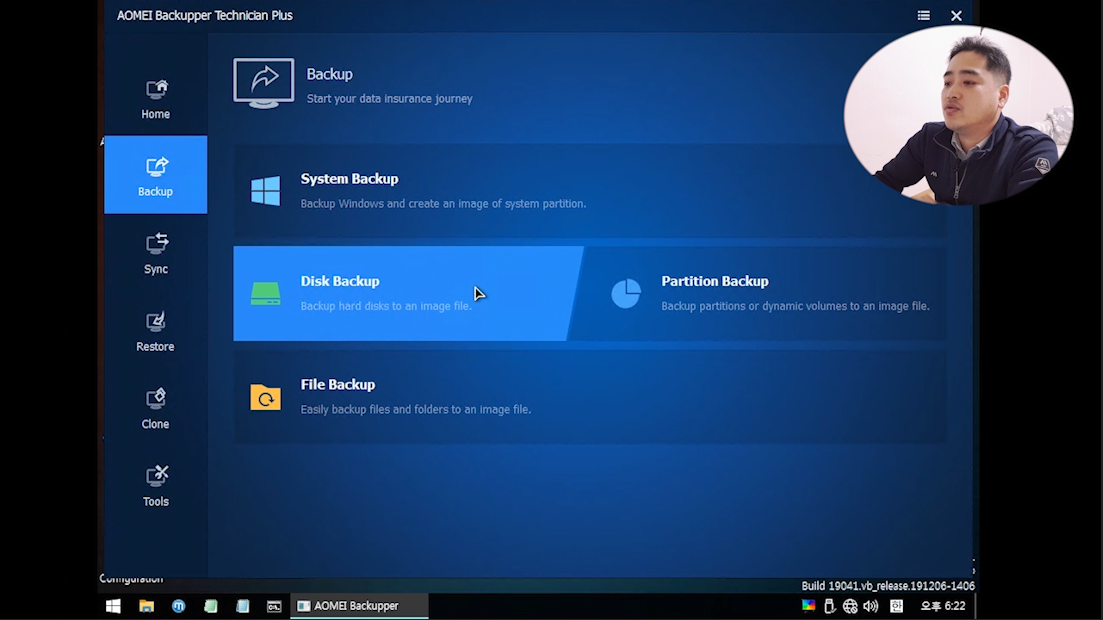This screenshot has width=1103, height=620.
Task: Click 'Start your data insurance journey' text
Action: pos(390,99)
